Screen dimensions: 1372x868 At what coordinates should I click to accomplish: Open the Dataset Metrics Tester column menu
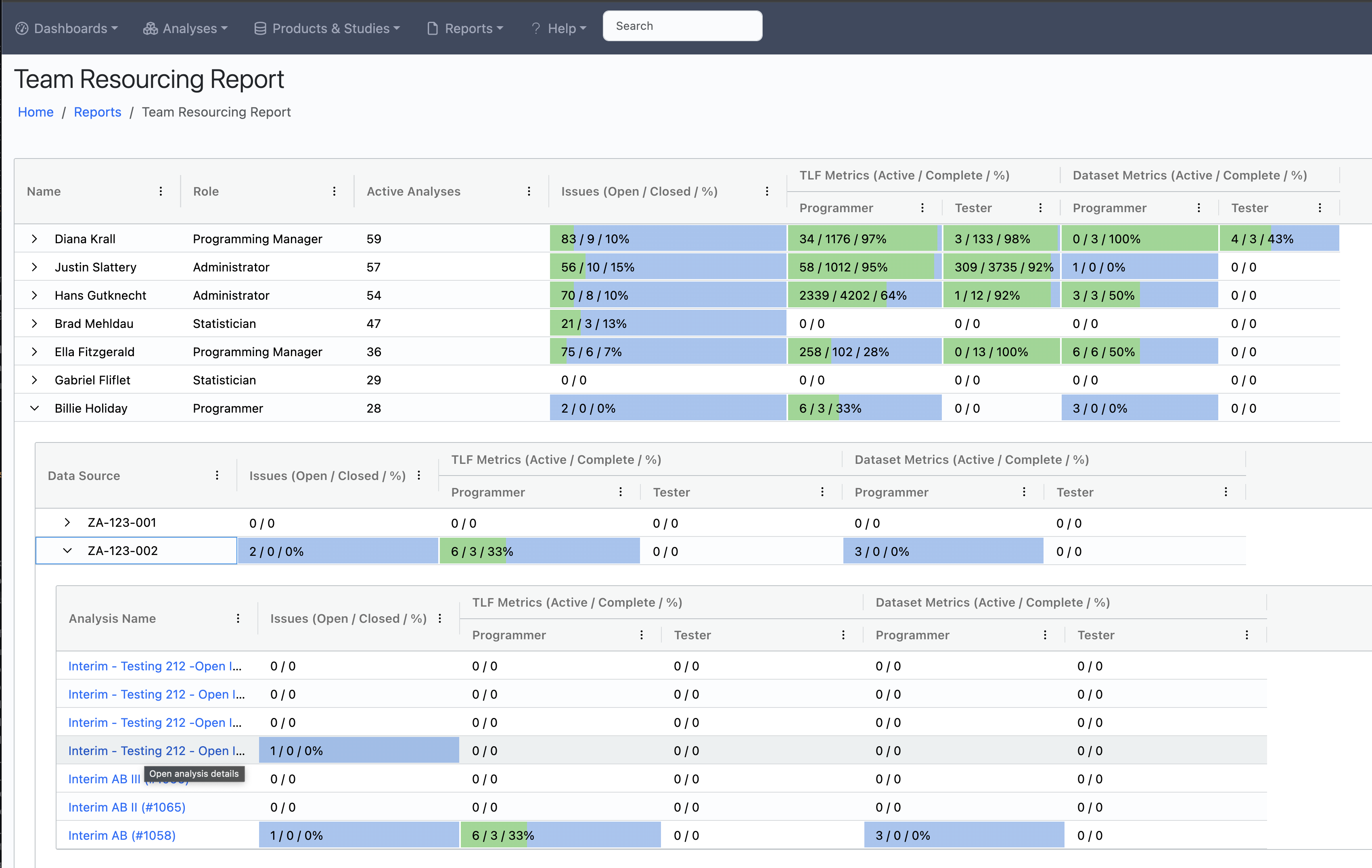[x=1321, y=207]
